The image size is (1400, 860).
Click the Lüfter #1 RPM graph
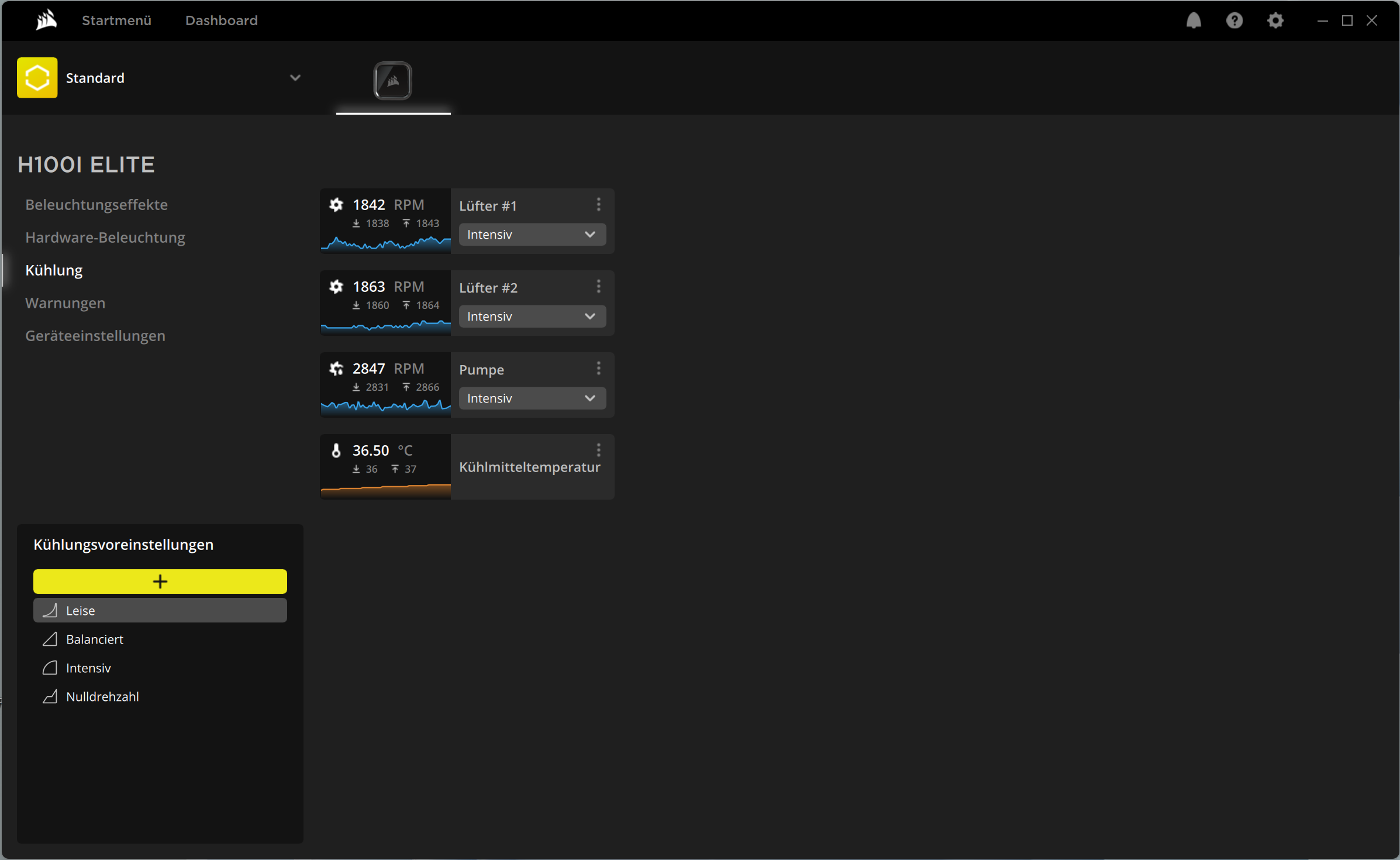click(386, 243)
